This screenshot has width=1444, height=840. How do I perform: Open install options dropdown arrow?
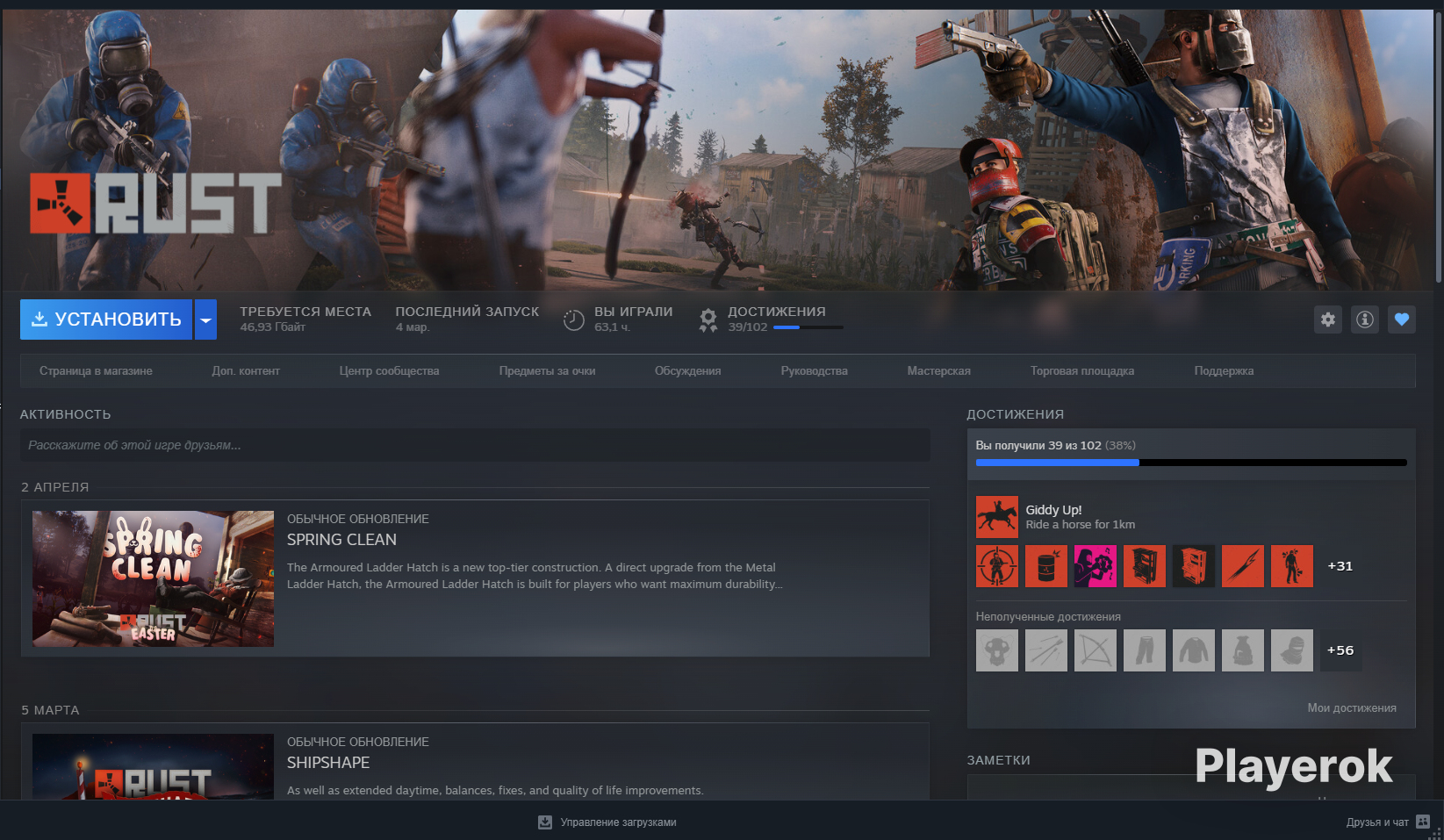pyautogui.click(x=205, y=319)
